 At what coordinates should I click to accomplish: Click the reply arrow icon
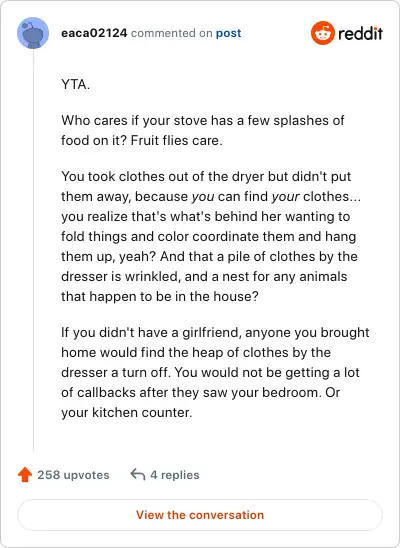(138, 475)
